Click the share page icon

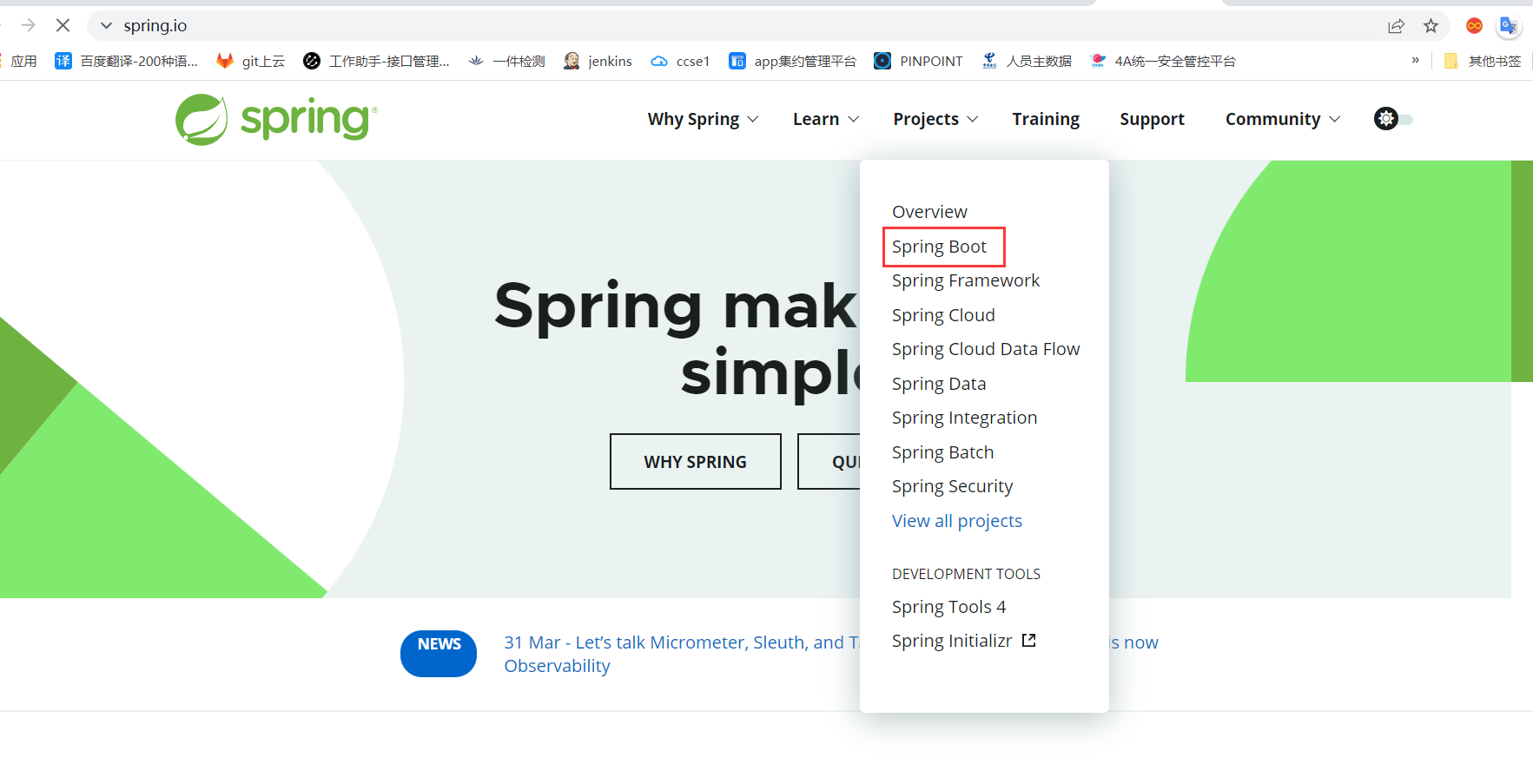point(1397,25)
